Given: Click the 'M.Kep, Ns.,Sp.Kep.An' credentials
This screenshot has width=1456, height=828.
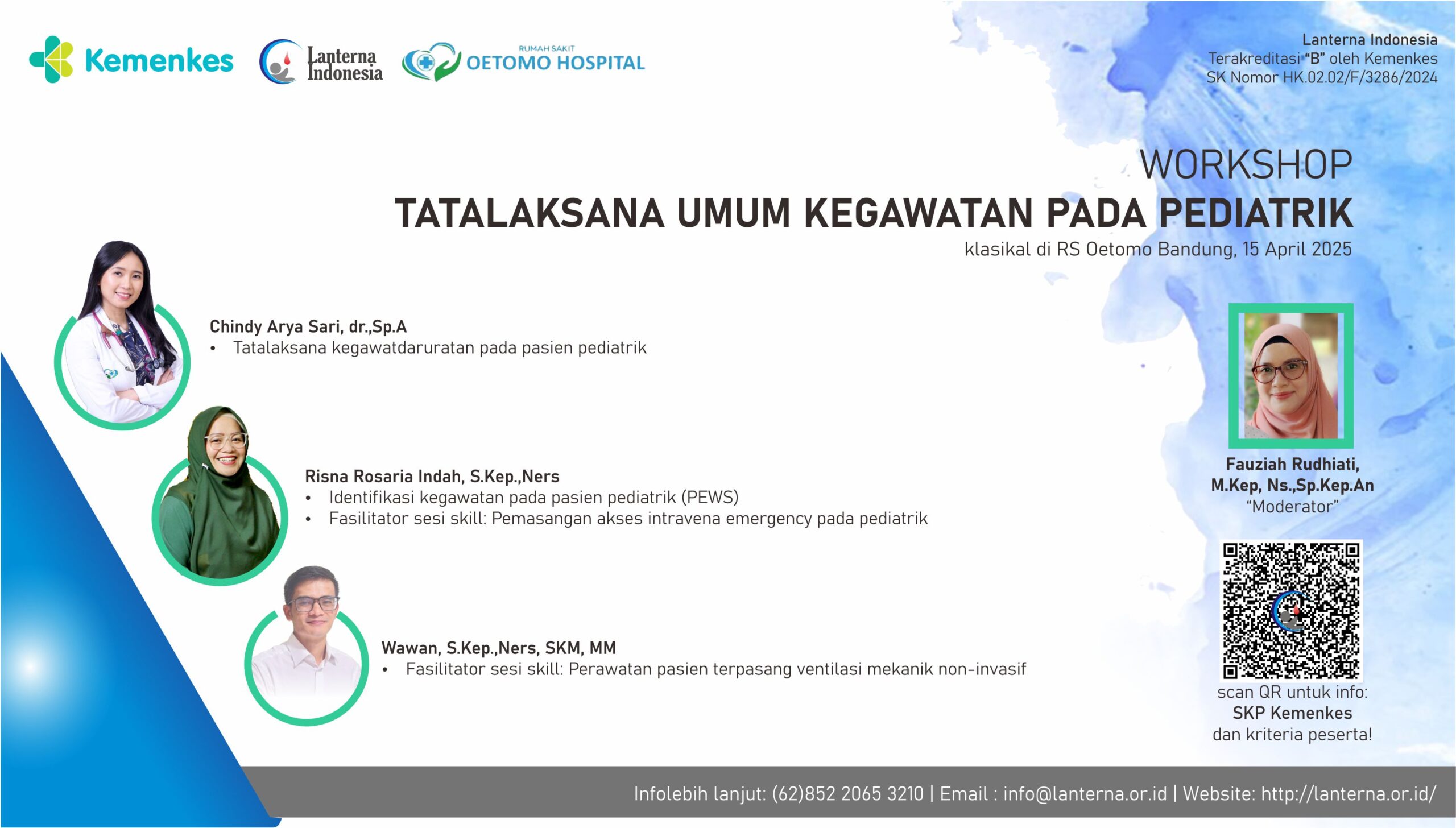Looking at the screenshot, I should [x=1292, y=485].
